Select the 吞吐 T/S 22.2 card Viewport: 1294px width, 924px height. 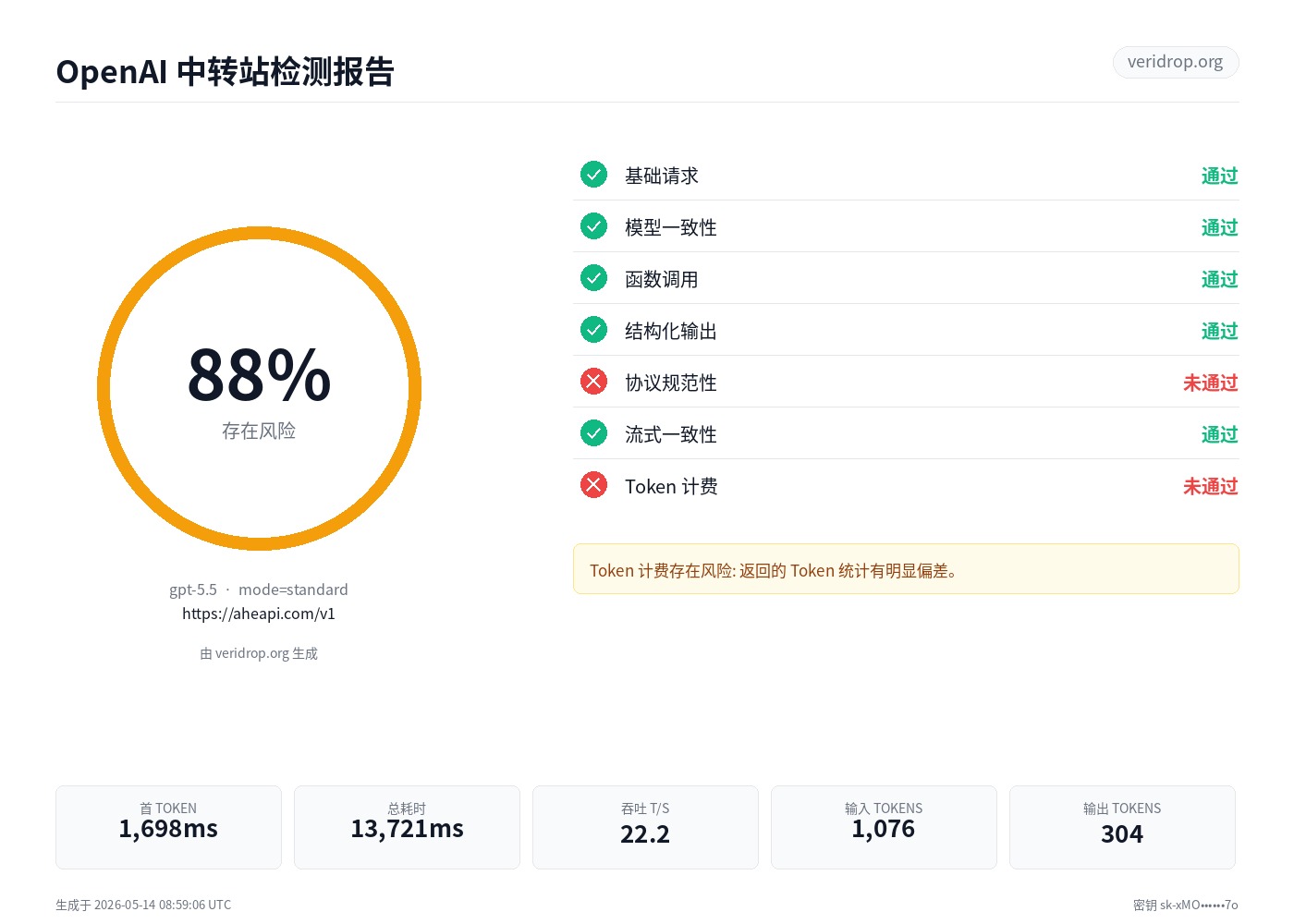pyautogui.click(x=645, y=827)
